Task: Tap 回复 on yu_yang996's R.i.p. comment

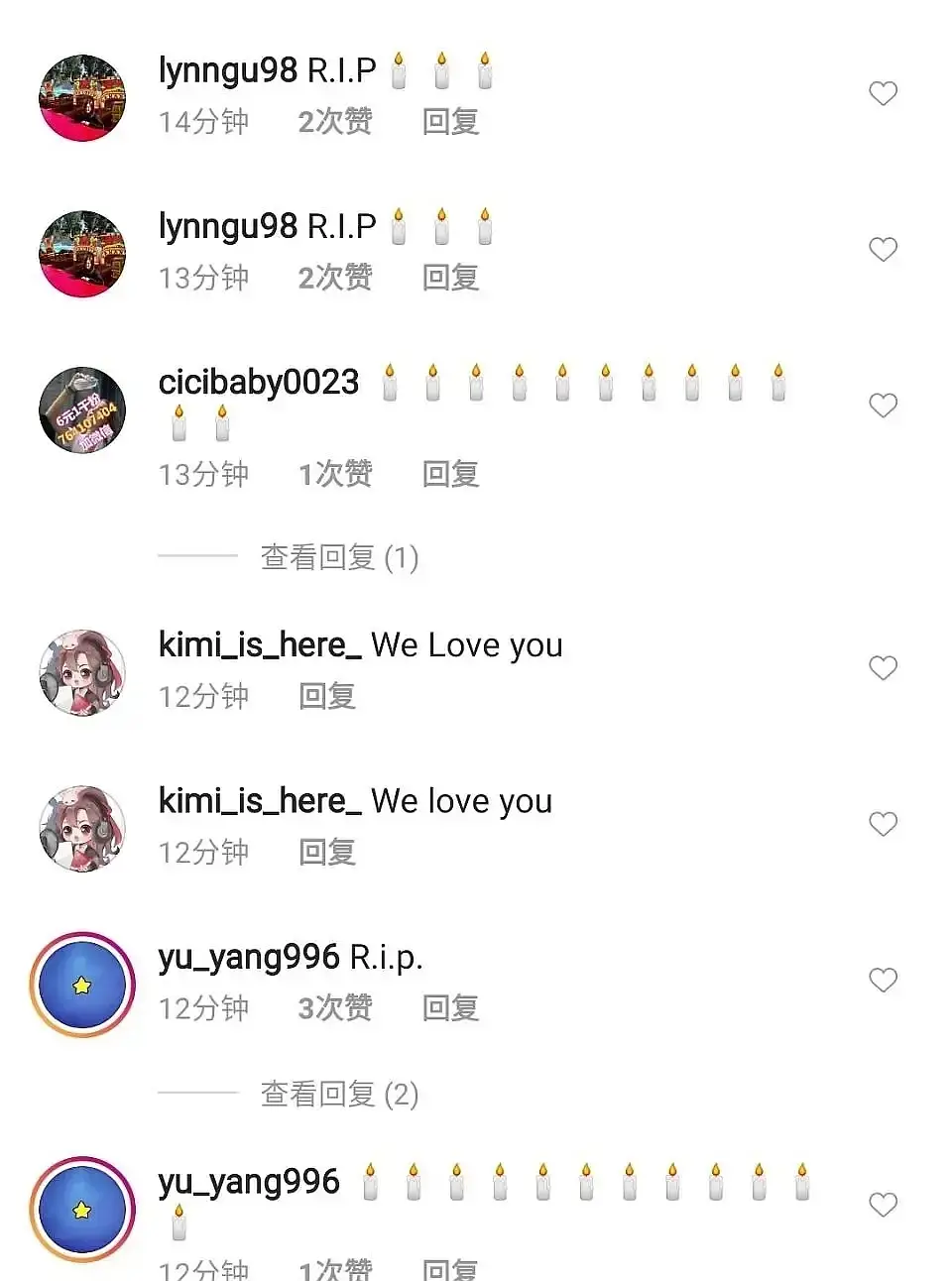Action: click(x=451, y=1007)
